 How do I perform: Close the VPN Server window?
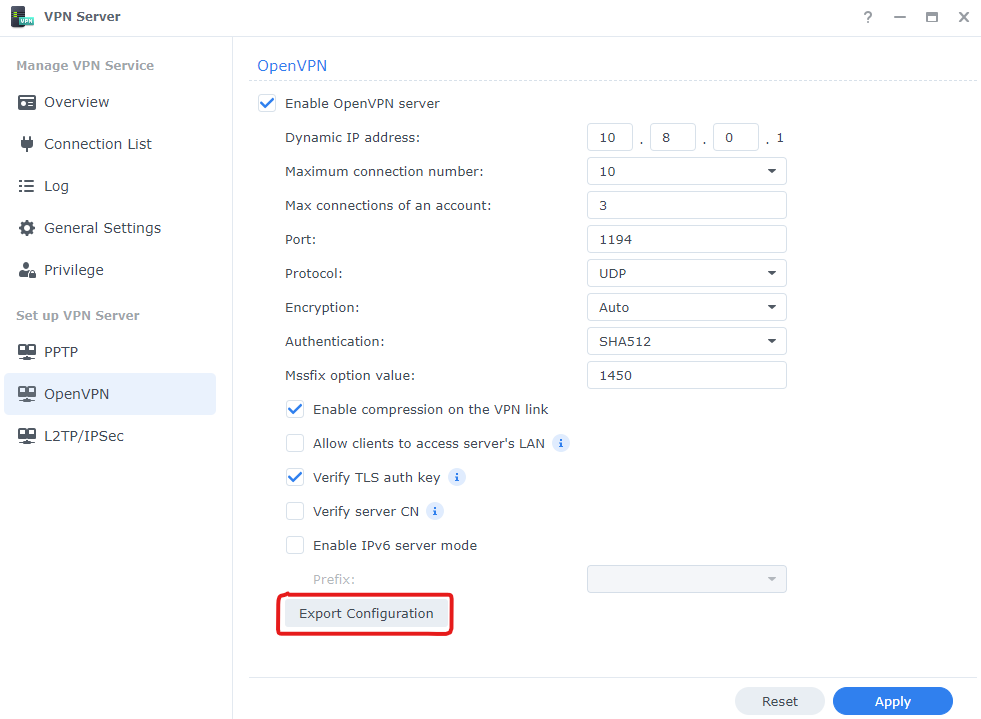pos(963,17)
